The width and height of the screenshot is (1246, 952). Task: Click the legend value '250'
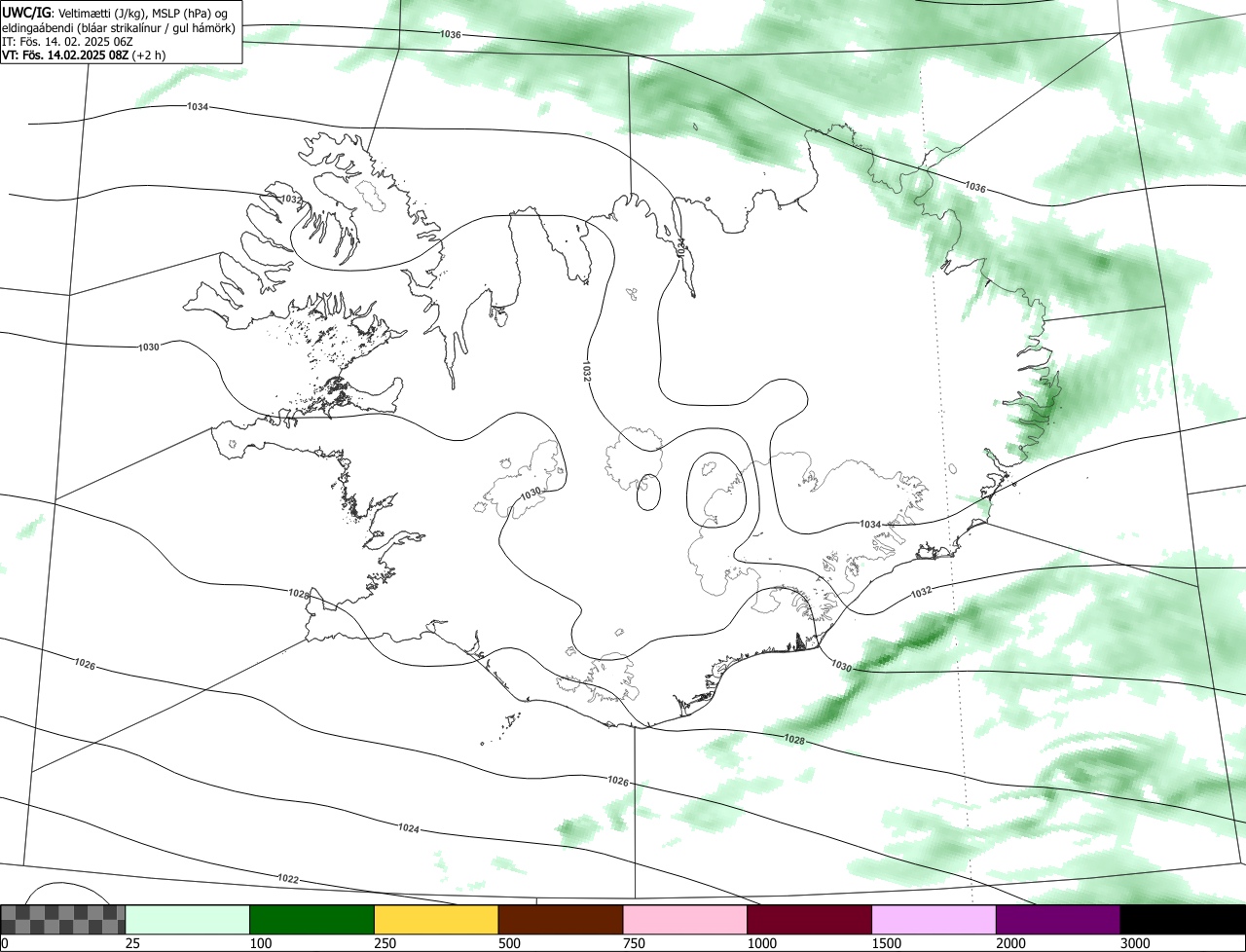[384, 943]
